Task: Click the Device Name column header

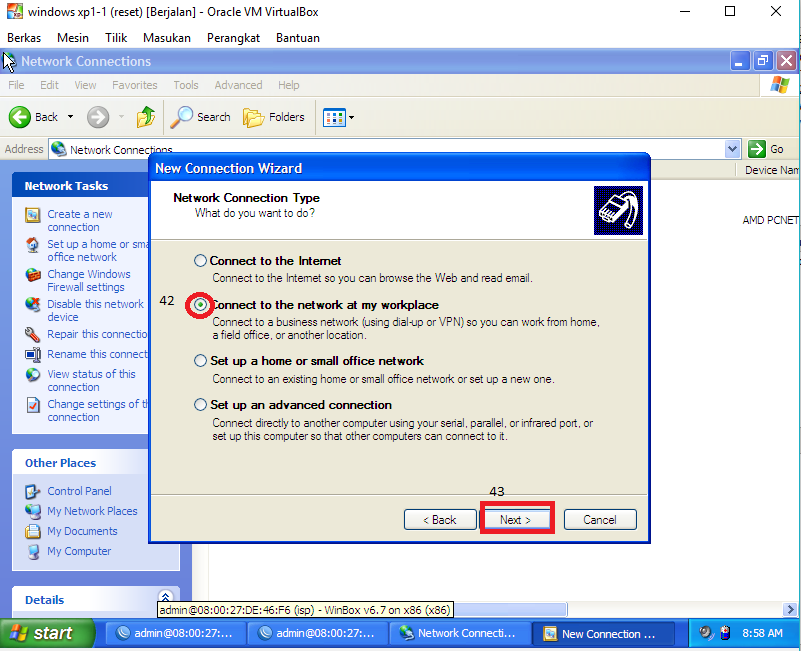Action: [x=768, y=170]
